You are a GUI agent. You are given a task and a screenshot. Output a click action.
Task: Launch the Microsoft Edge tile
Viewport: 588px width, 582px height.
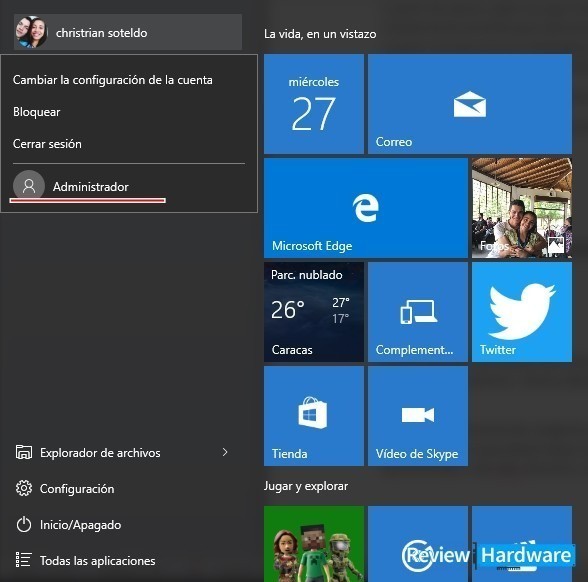point(366,208)
